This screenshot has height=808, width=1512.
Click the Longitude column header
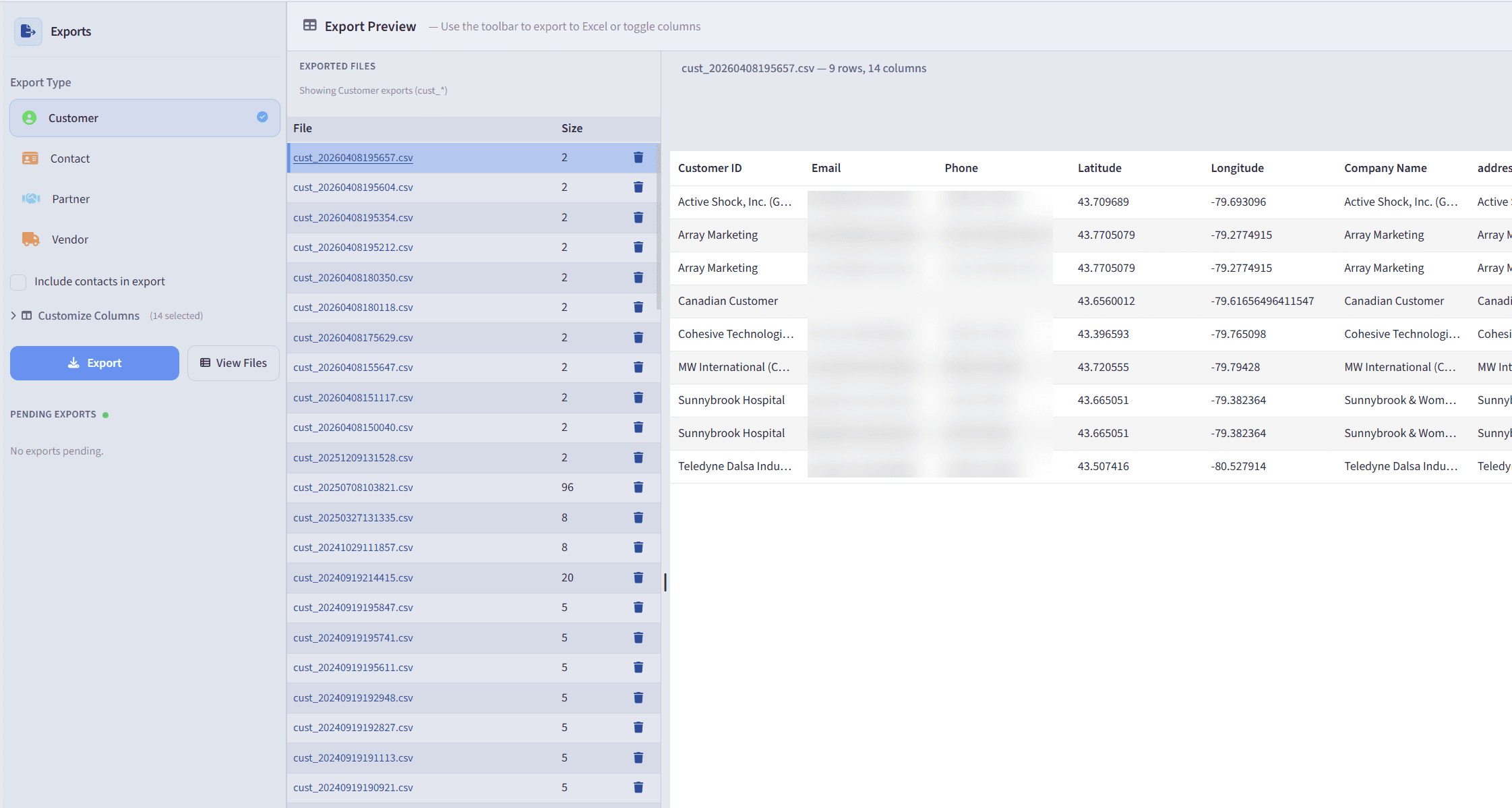(1237, 168)
